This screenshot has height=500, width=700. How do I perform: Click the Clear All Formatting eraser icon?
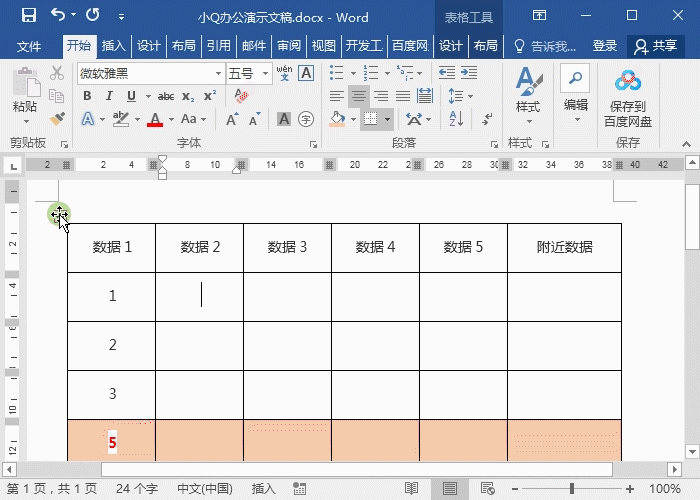pyautogui.click(x=242, y=96)
